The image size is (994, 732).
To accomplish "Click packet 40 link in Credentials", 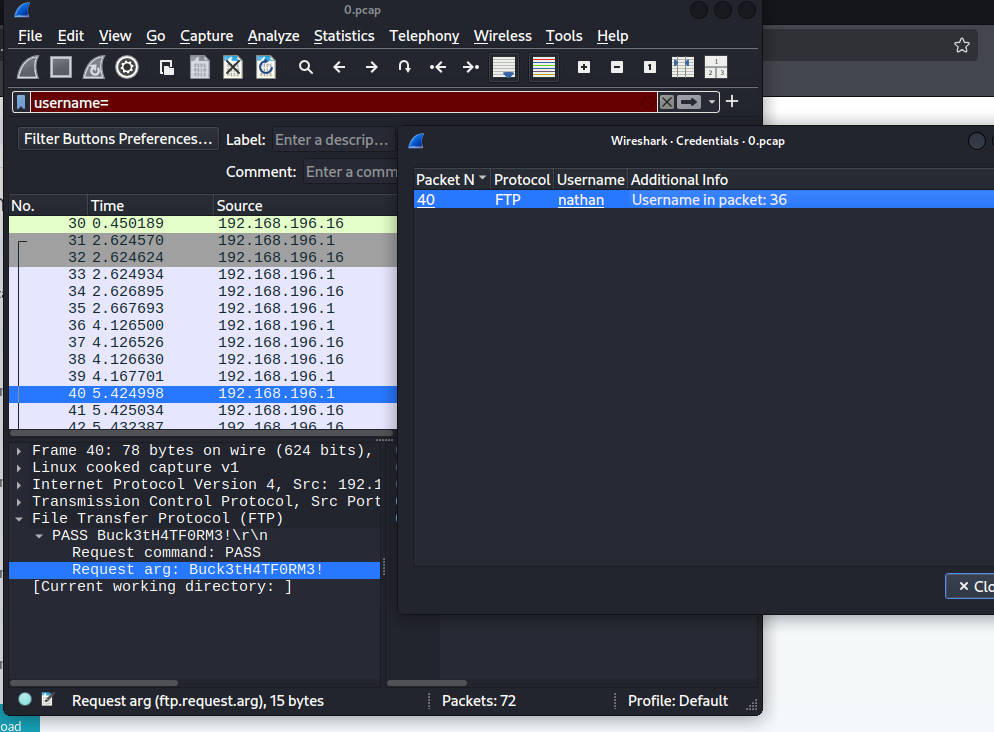I will coord(426,200).
